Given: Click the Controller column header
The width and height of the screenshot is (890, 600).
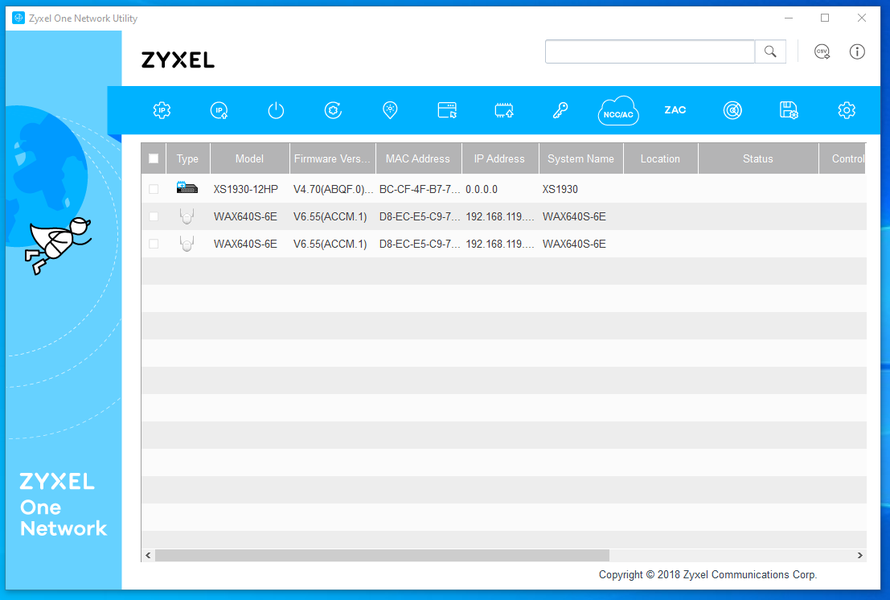Looking at the screenshot, I should coord(843,159).
